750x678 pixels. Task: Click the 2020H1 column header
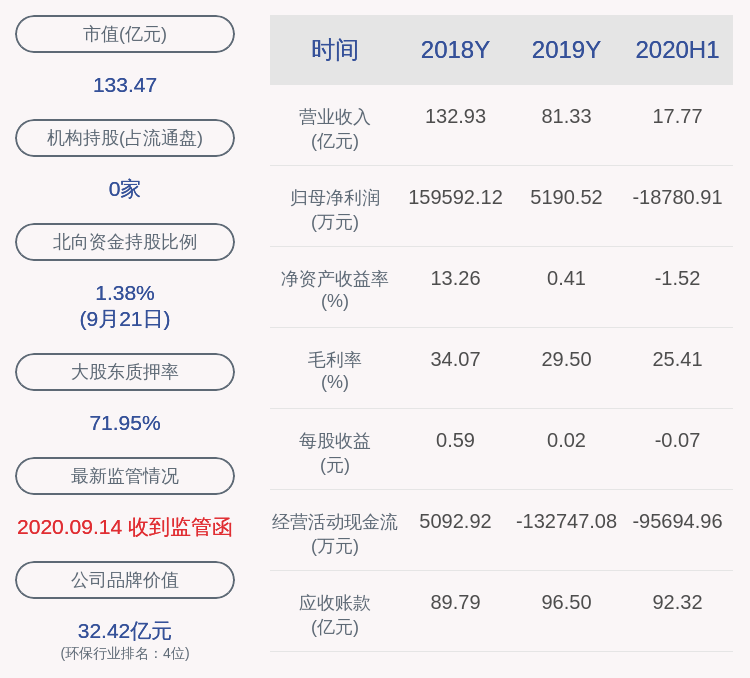[677, 50]
